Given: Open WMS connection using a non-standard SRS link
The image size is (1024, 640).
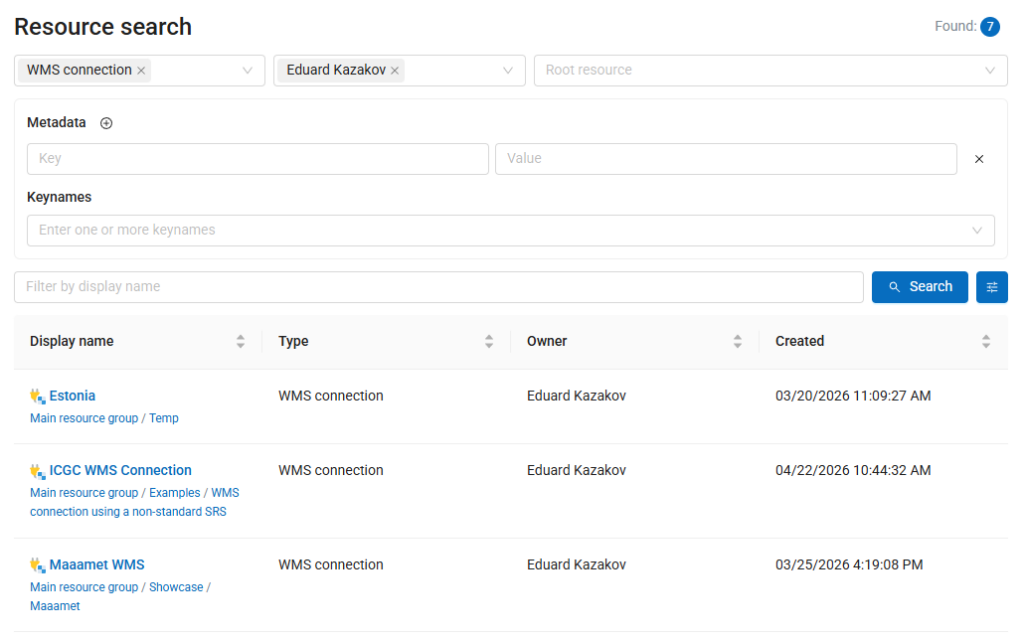Looking at the screenshot, I should point(135,502).
